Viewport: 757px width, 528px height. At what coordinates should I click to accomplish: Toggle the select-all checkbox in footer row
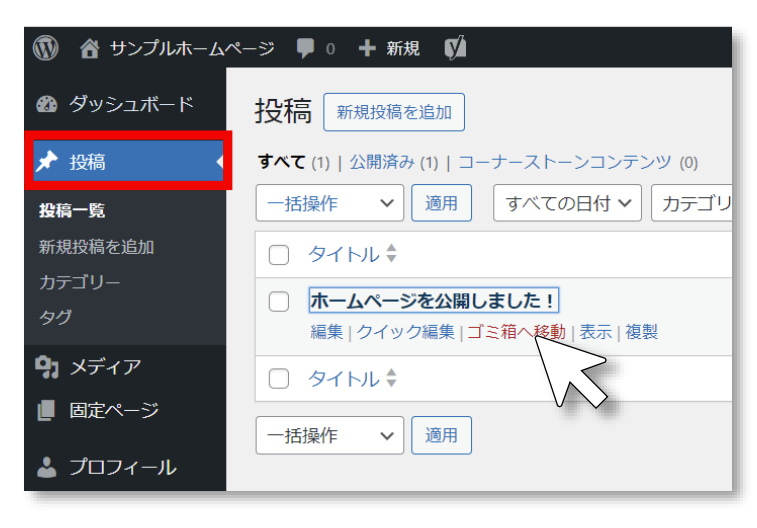pos(280,379)
